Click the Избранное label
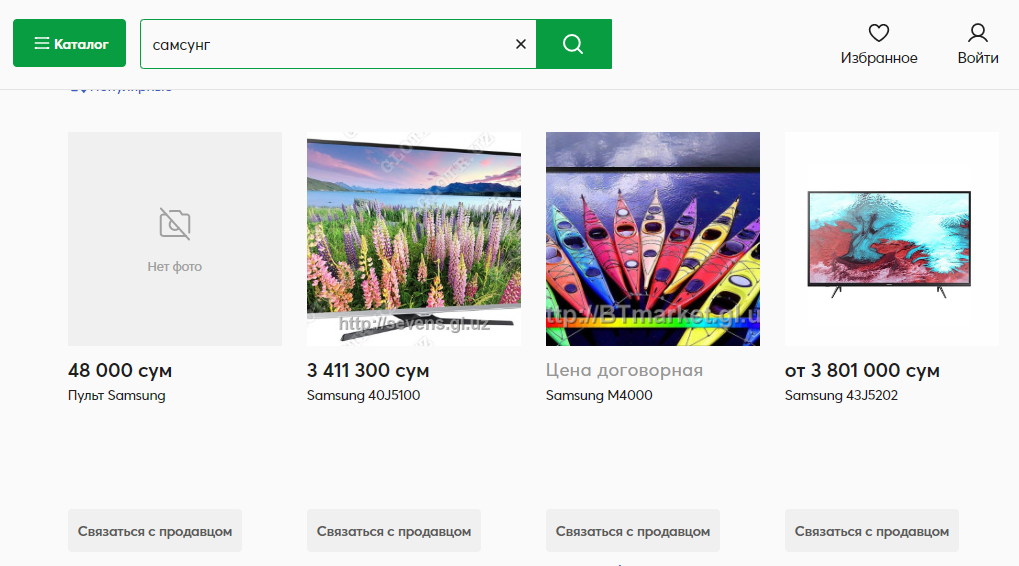Screen dimensions: 1019x566 [x=879, y=58]
